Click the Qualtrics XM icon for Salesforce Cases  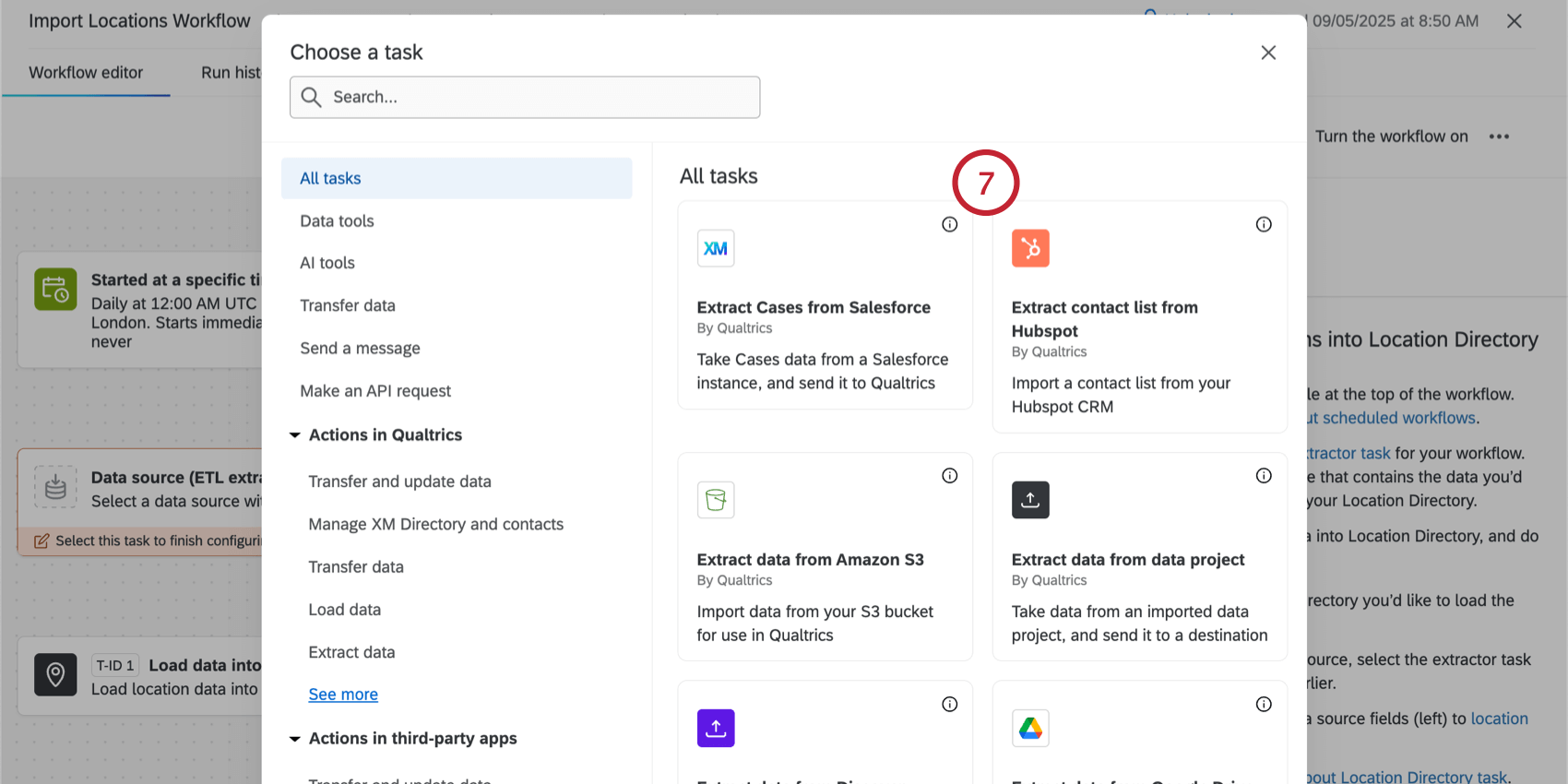click(716, 248)
